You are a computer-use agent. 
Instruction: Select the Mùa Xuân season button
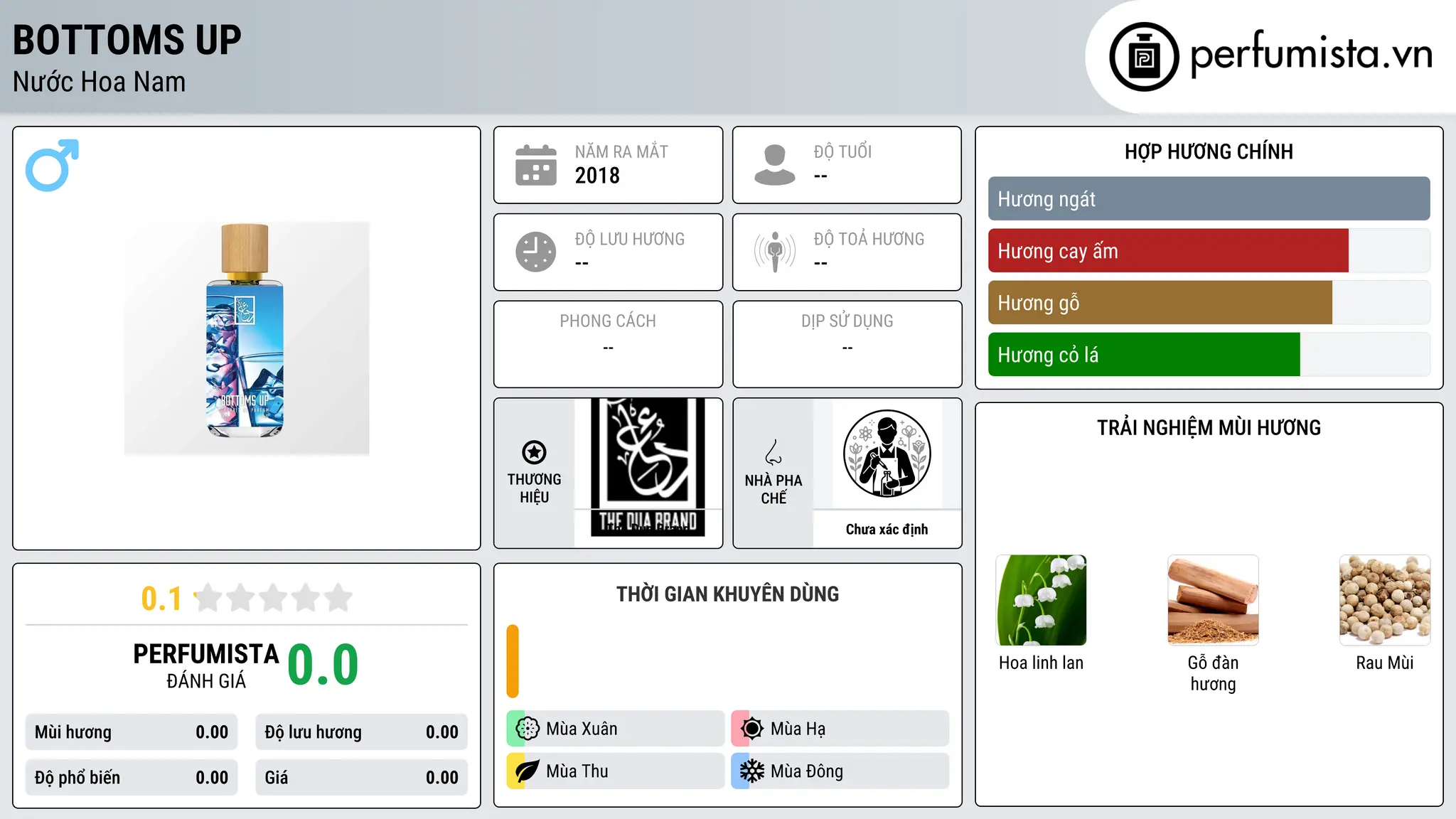click(616, 728)
